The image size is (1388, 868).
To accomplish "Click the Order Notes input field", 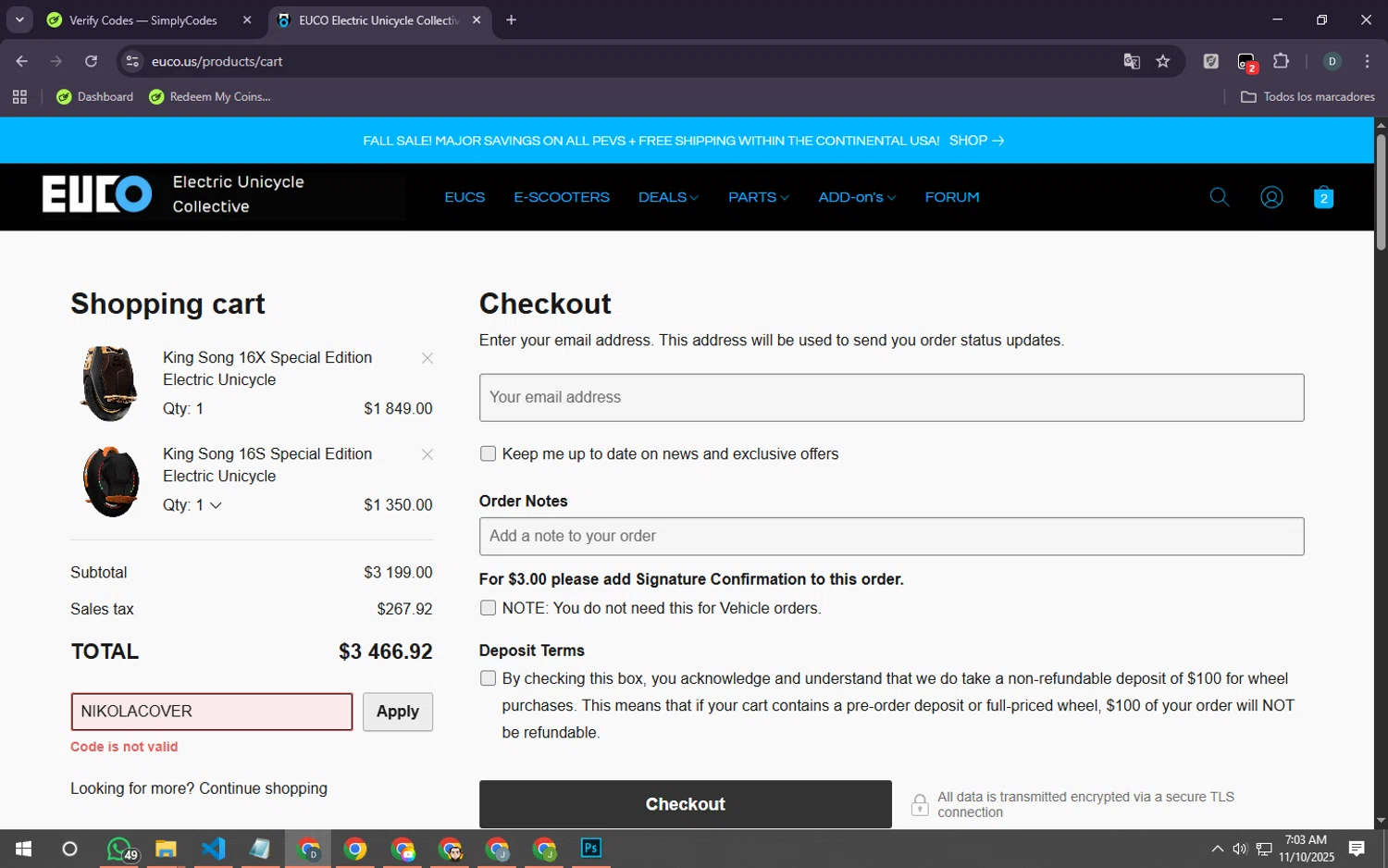I will (892, 537).
